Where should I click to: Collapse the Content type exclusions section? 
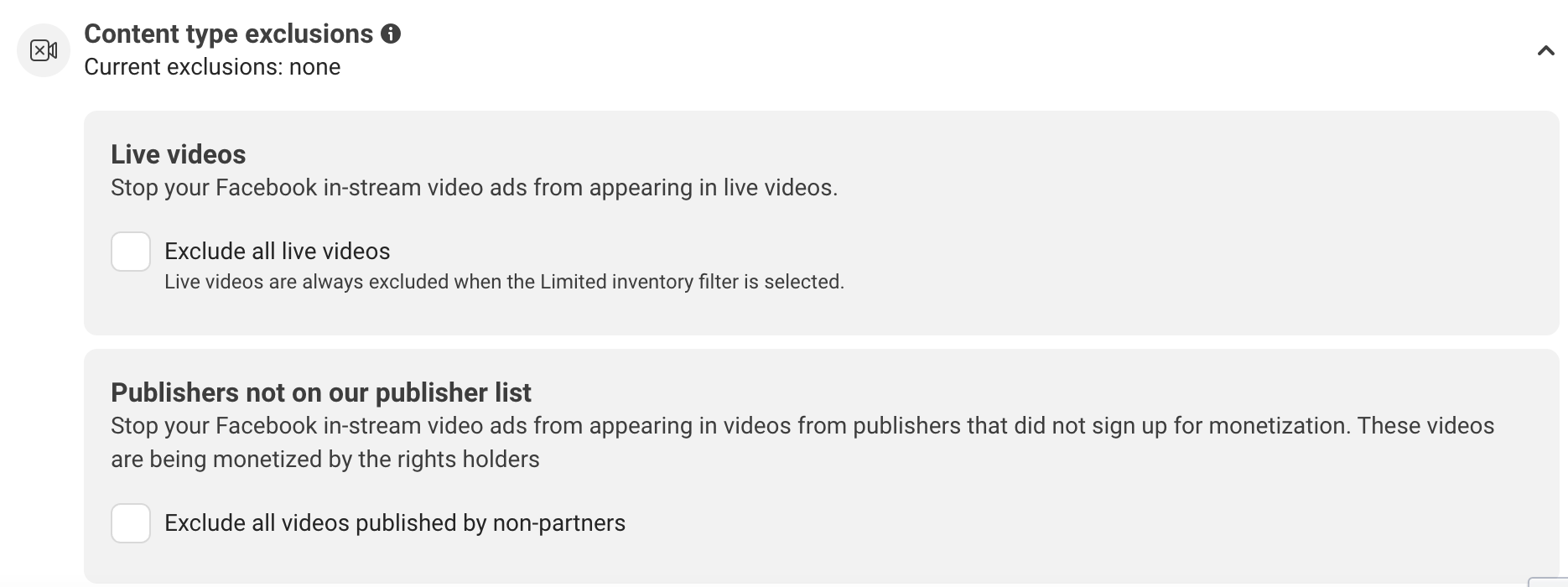click(x=1545, y=51)
